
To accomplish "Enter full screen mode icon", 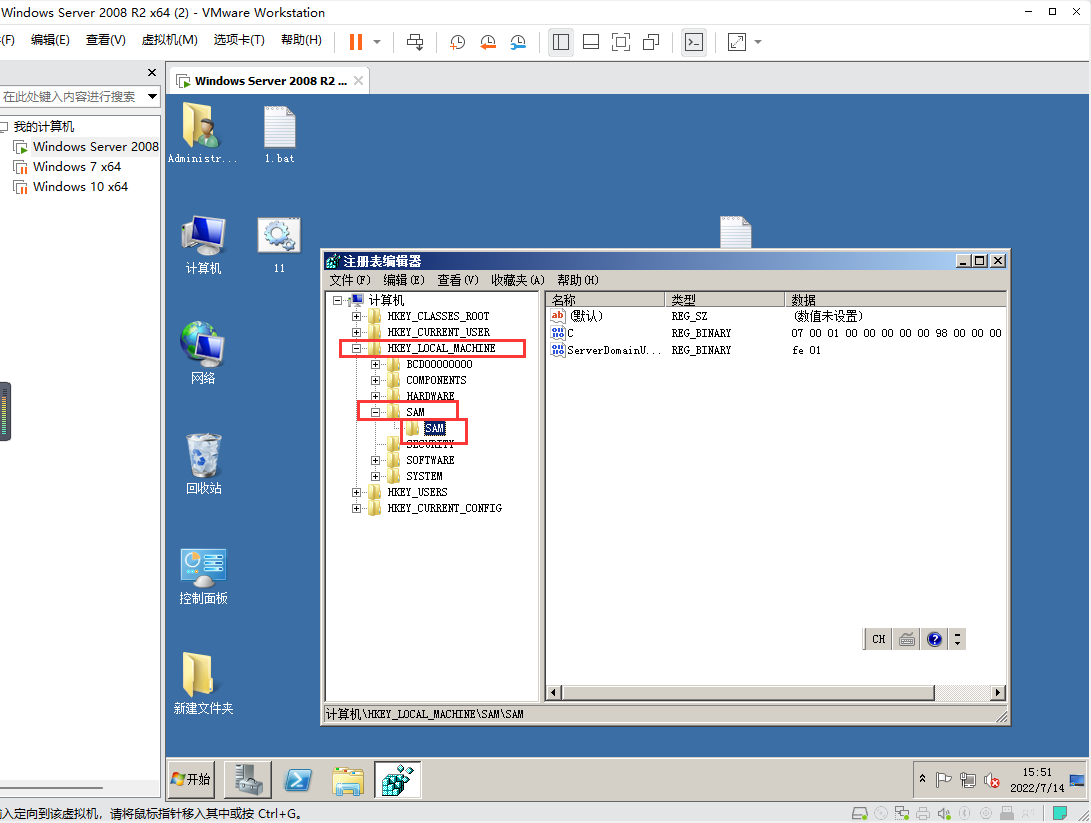I will (621, 42).
